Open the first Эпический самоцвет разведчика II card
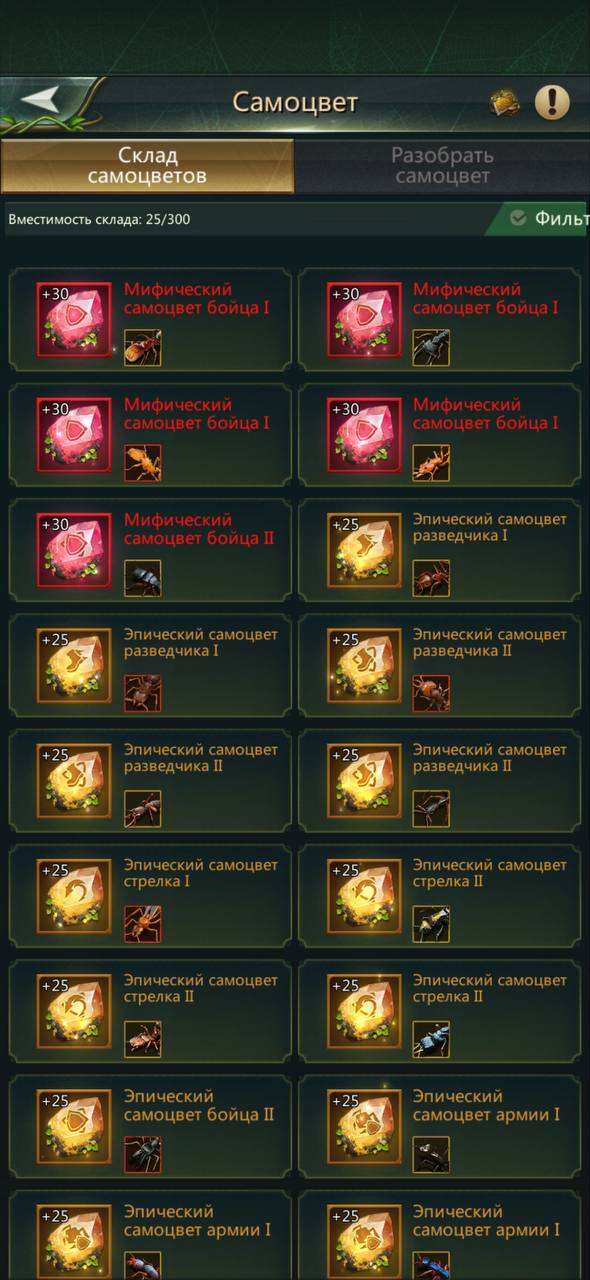The width and height of the screenshot is (590, 1280). tap(439, 665)
